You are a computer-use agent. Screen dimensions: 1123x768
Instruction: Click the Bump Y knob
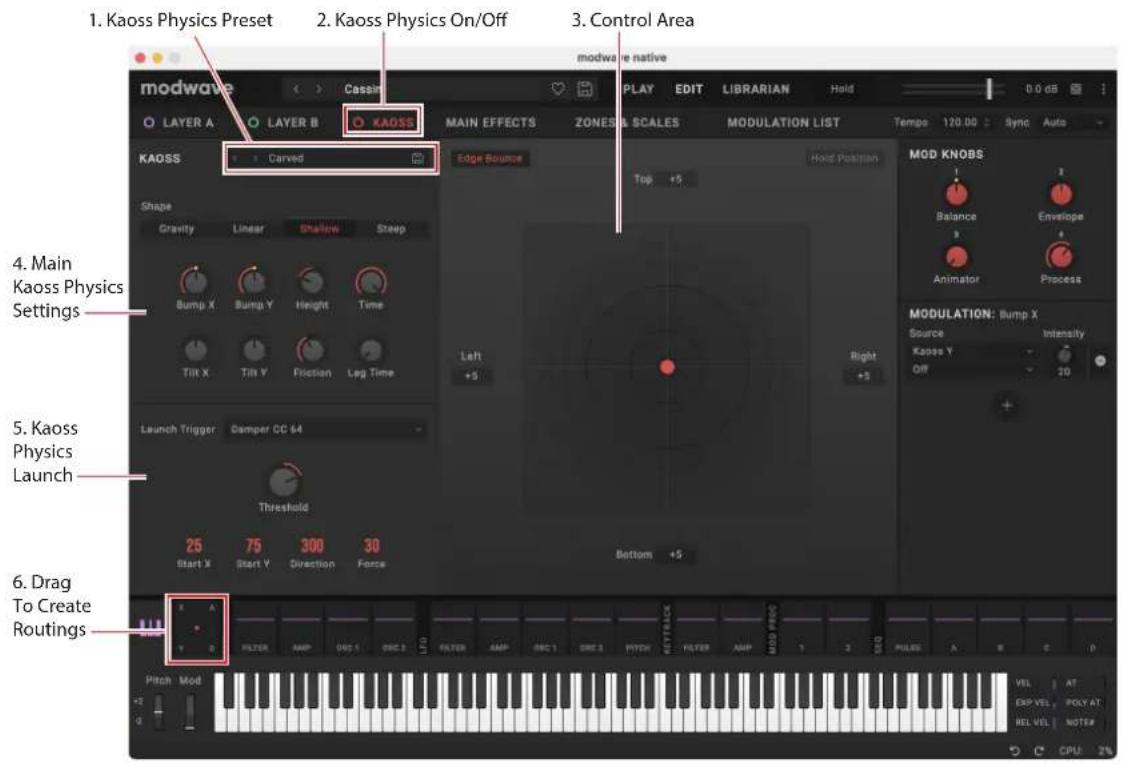(x=253, y=282)
